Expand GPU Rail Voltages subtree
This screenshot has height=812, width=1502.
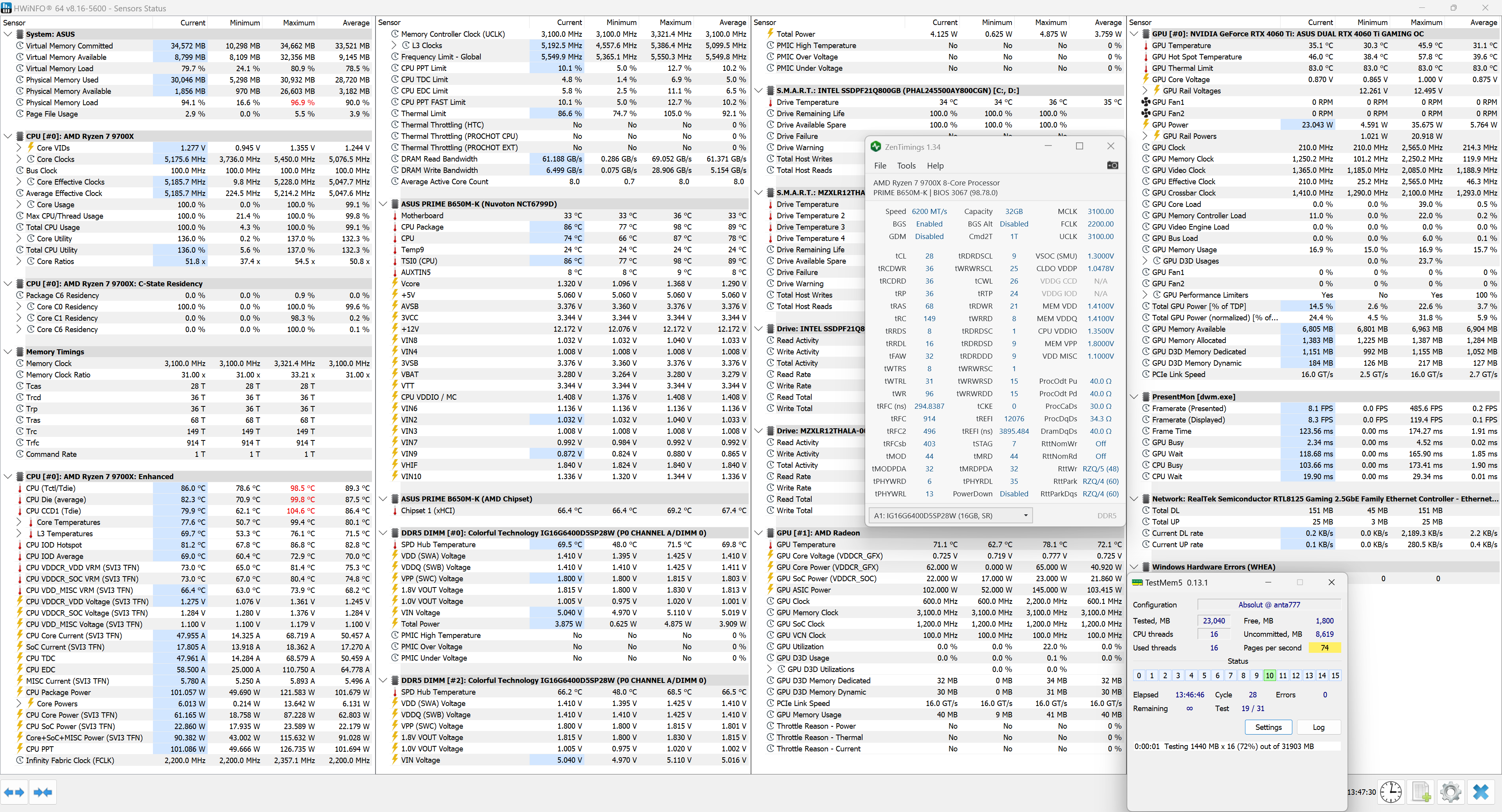1144,91
